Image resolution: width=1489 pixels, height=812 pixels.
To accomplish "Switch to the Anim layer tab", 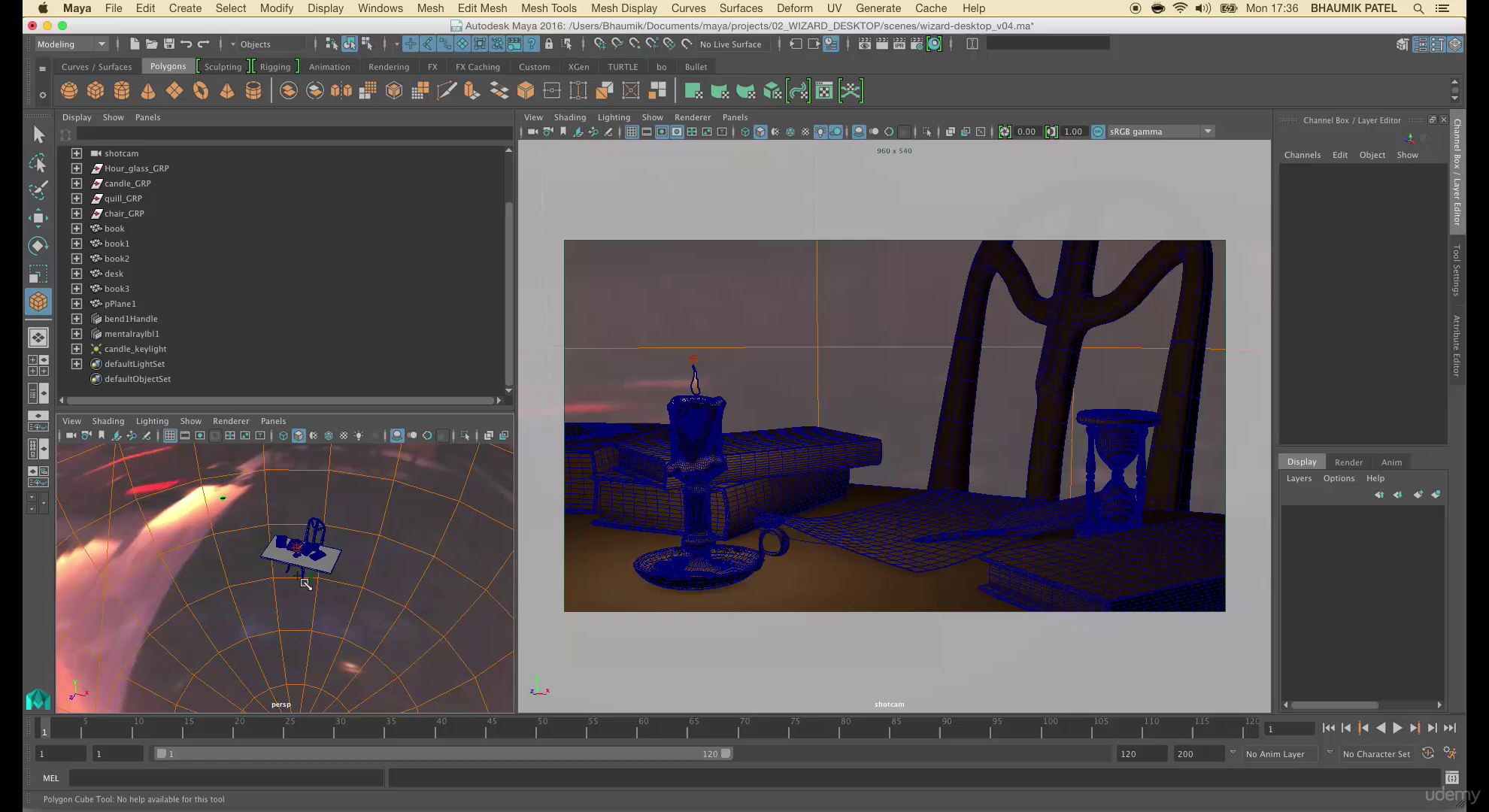I will coord(1391,462).
